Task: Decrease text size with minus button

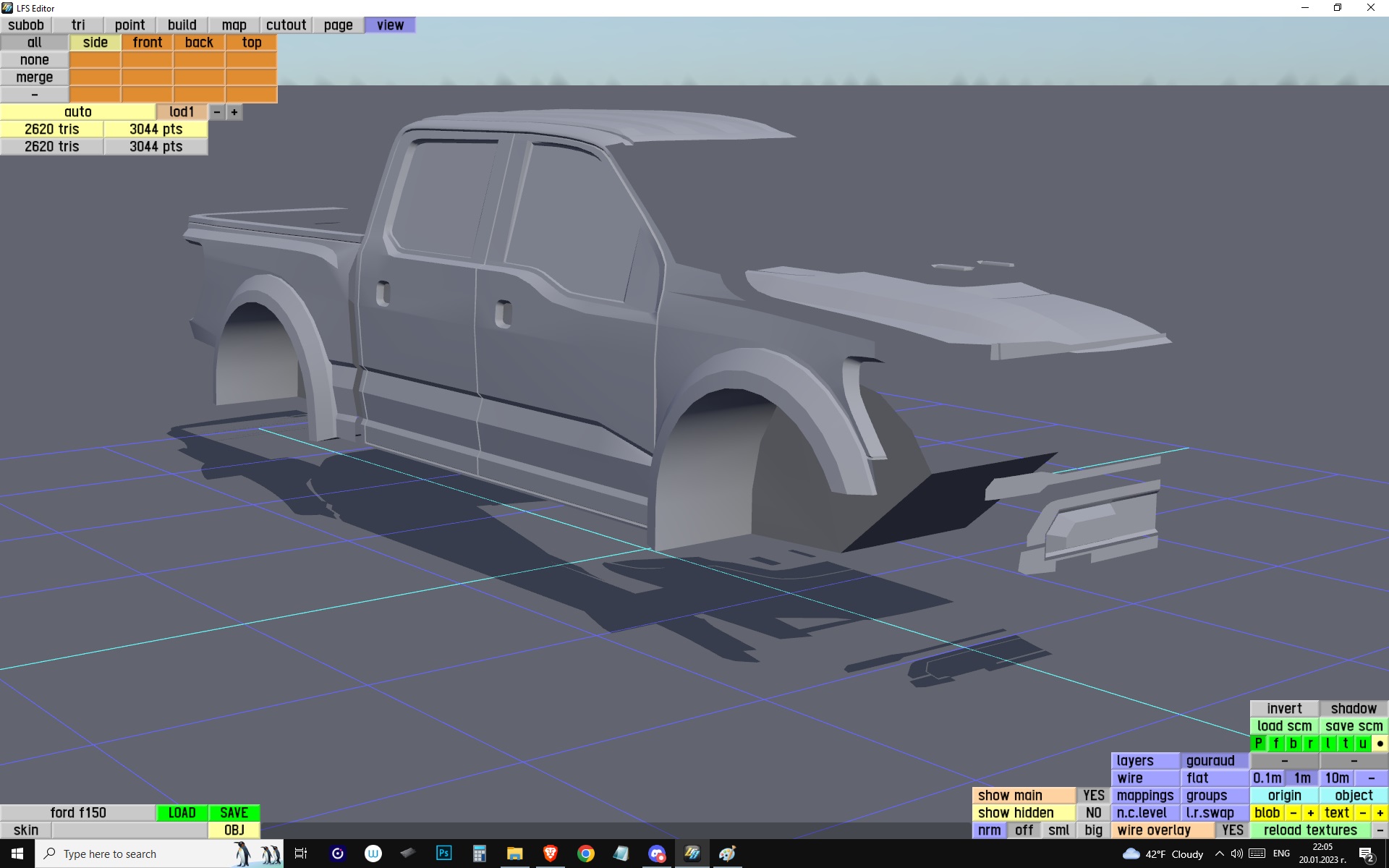Action: (1362, 812)
